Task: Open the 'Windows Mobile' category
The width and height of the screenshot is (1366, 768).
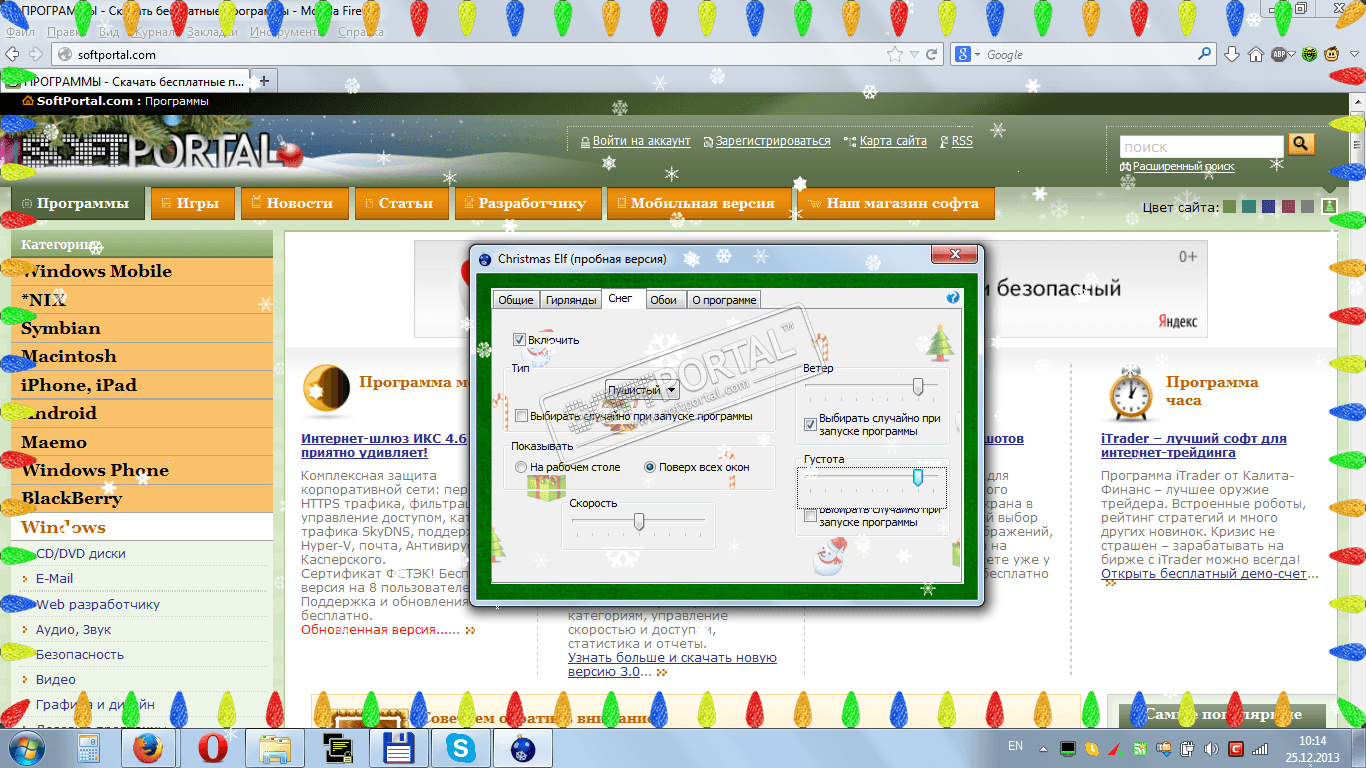Action: 141,271
